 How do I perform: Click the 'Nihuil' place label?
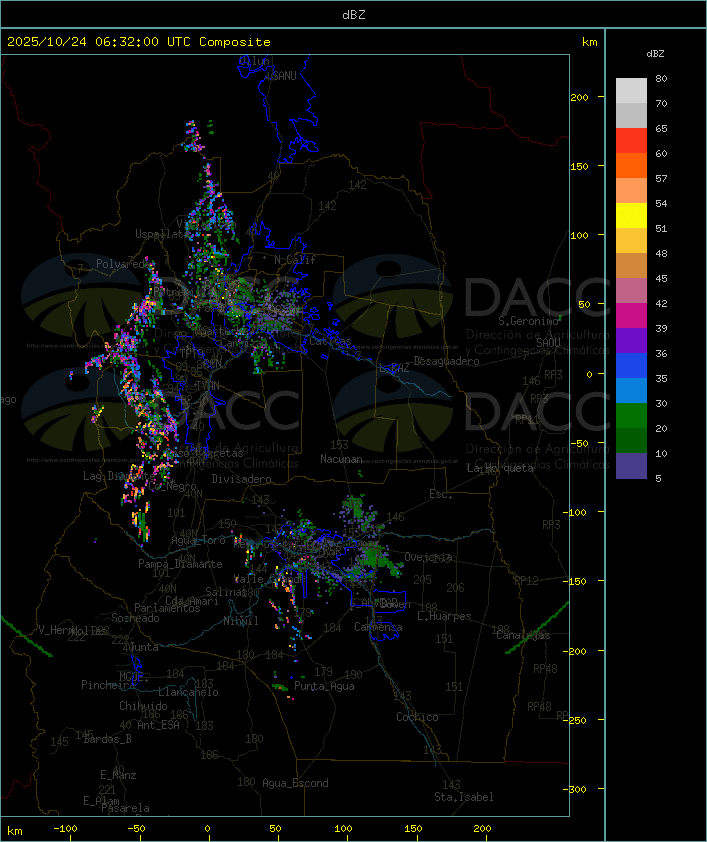[x=241, y=621]
